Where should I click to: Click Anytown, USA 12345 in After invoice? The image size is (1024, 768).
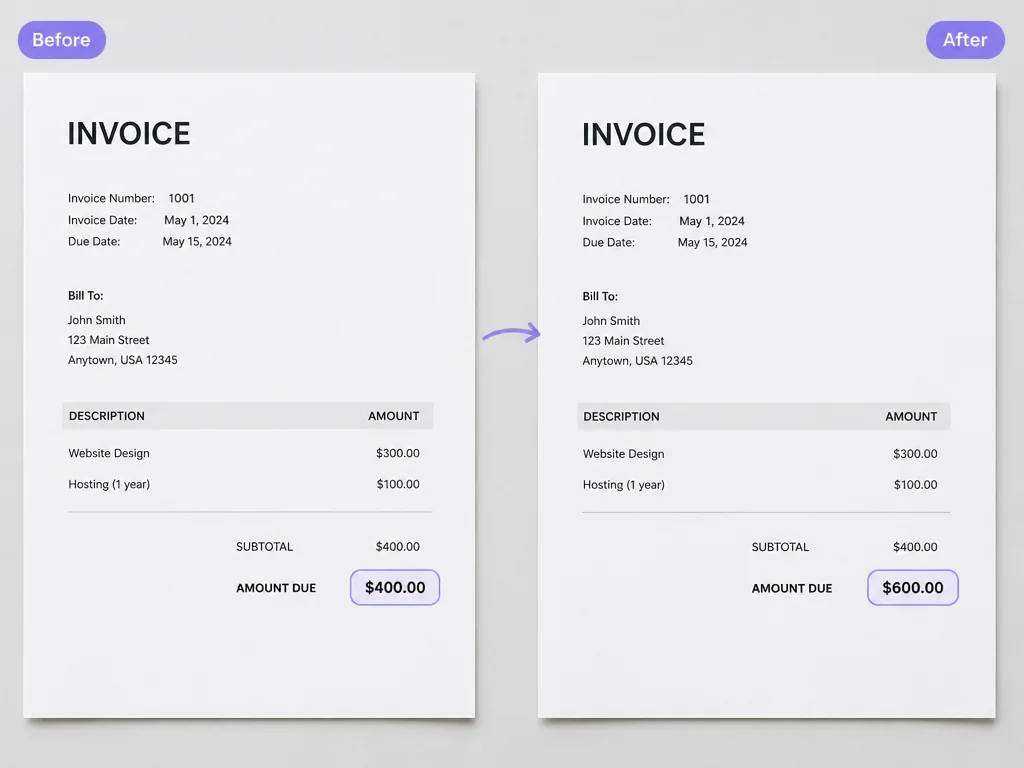[x=637, y=360]
